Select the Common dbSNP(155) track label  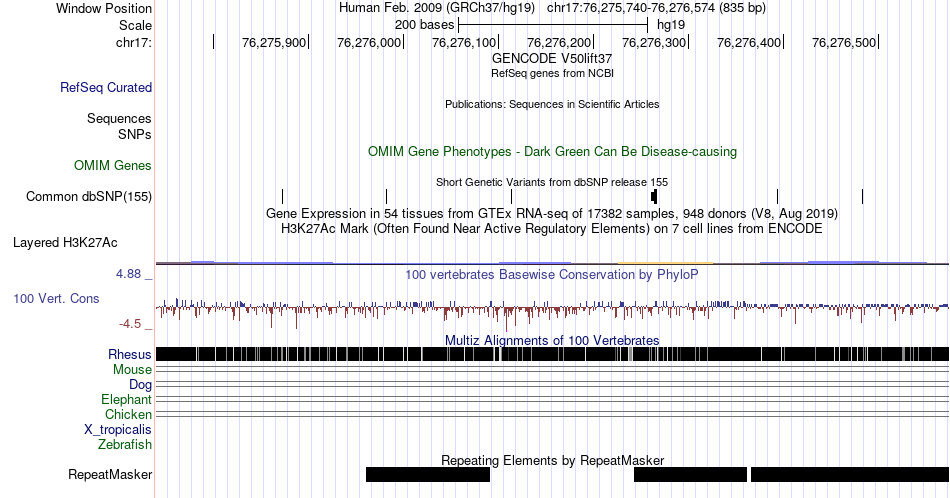(x=89, y=196)
